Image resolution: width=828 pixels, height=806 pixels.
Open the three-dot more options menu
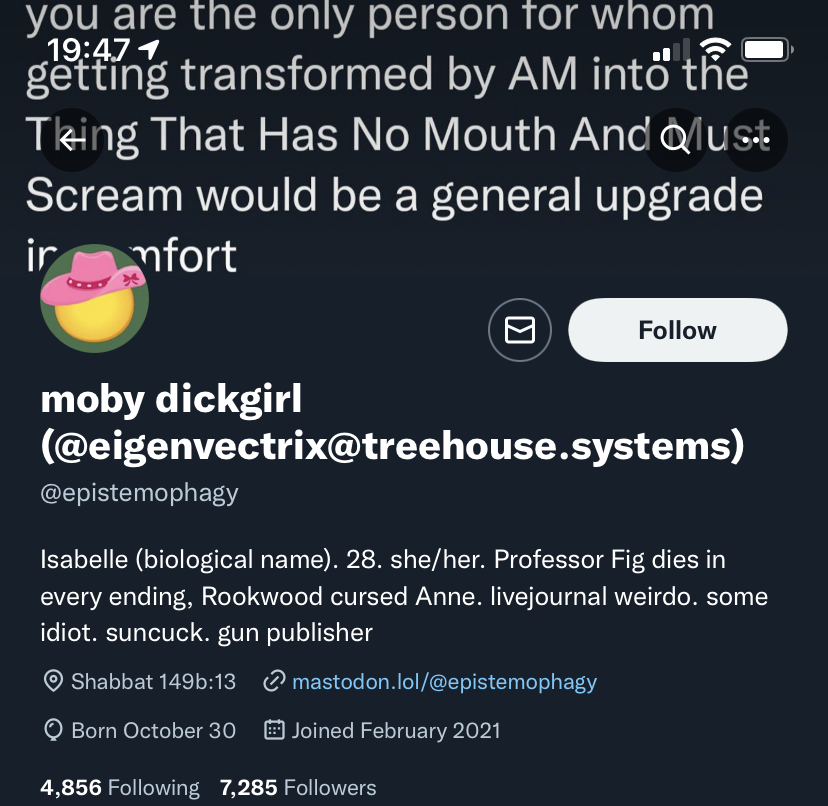756,140
